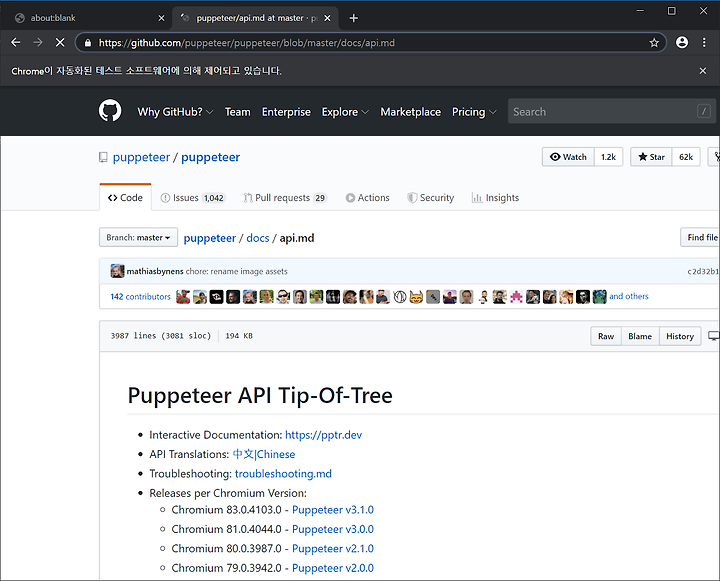The height and width of the screenshot is (581, 720).
Task: Click the lock icon in address bar
Action: click(88, 43)
